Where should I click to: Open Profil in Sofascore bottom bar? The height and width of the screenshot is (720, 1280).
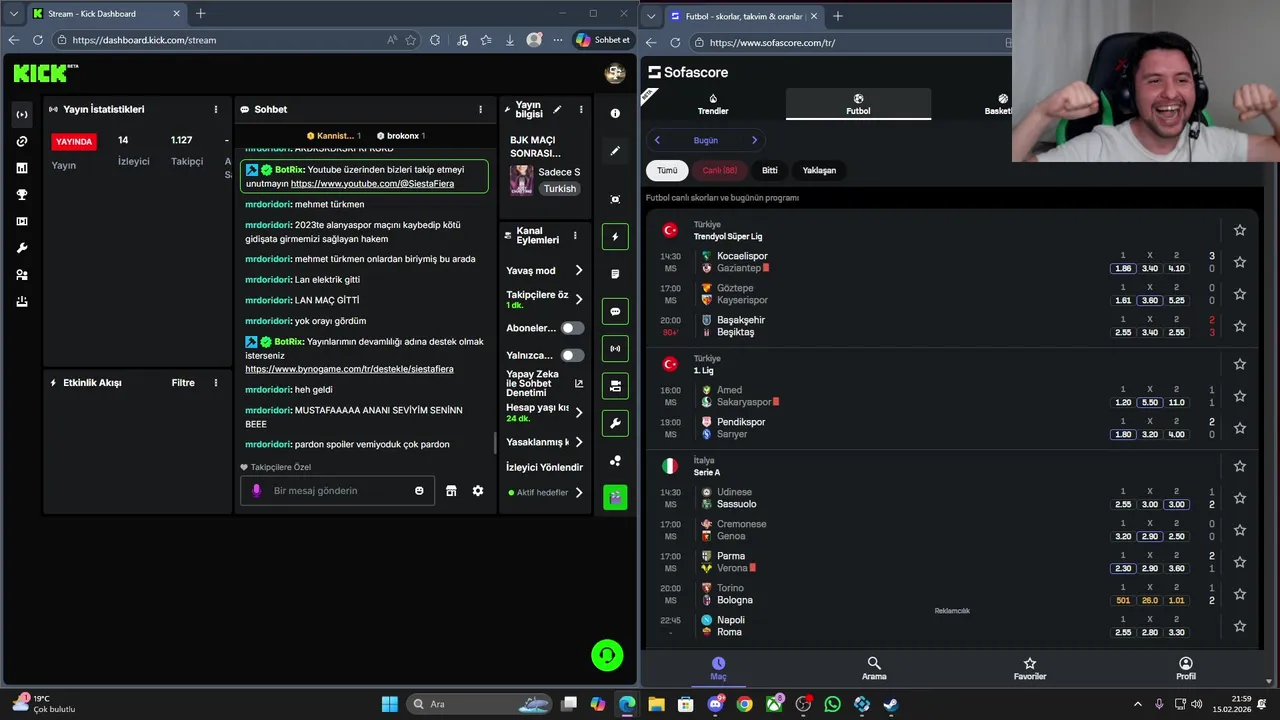click(1185, 669)
